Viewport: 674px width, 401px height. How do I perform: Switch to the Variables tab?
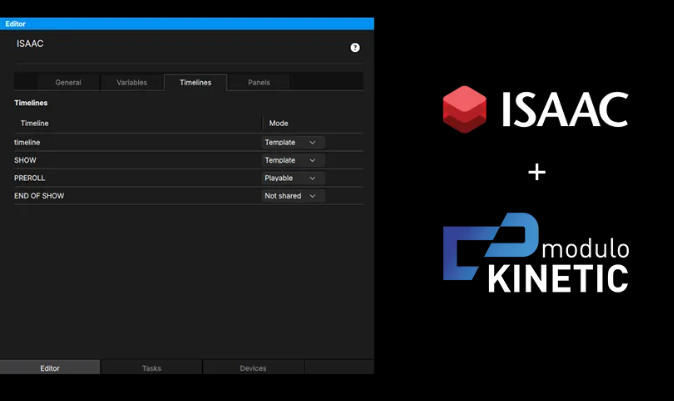pyautogui.click(x=132, y=82)
